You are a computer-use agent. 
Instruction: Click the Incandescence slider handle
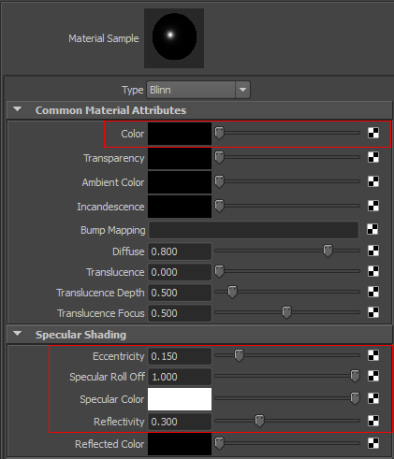point(219,206)
